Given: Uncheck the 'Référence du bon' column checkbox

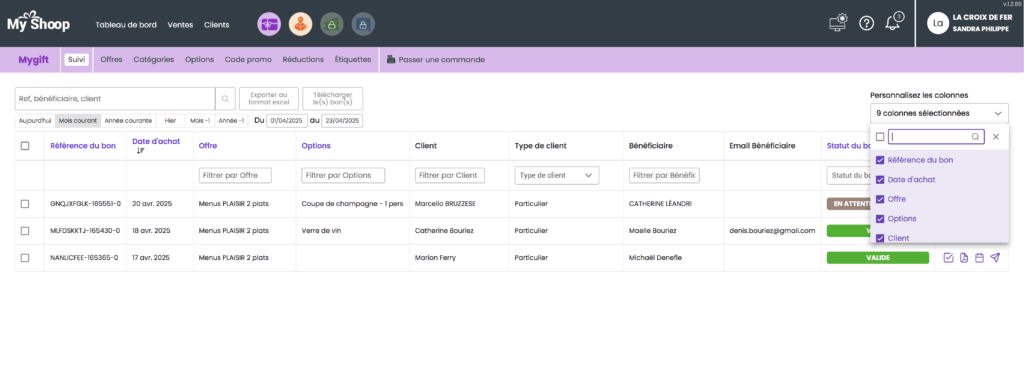Looking at the screenshot, I should pyautogui.click(x=880, y=160).
